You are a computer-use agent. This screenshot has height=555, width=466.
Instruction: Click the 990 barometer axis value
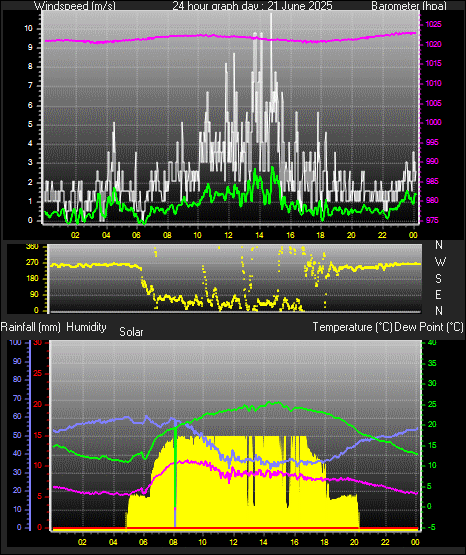point(432,161)
